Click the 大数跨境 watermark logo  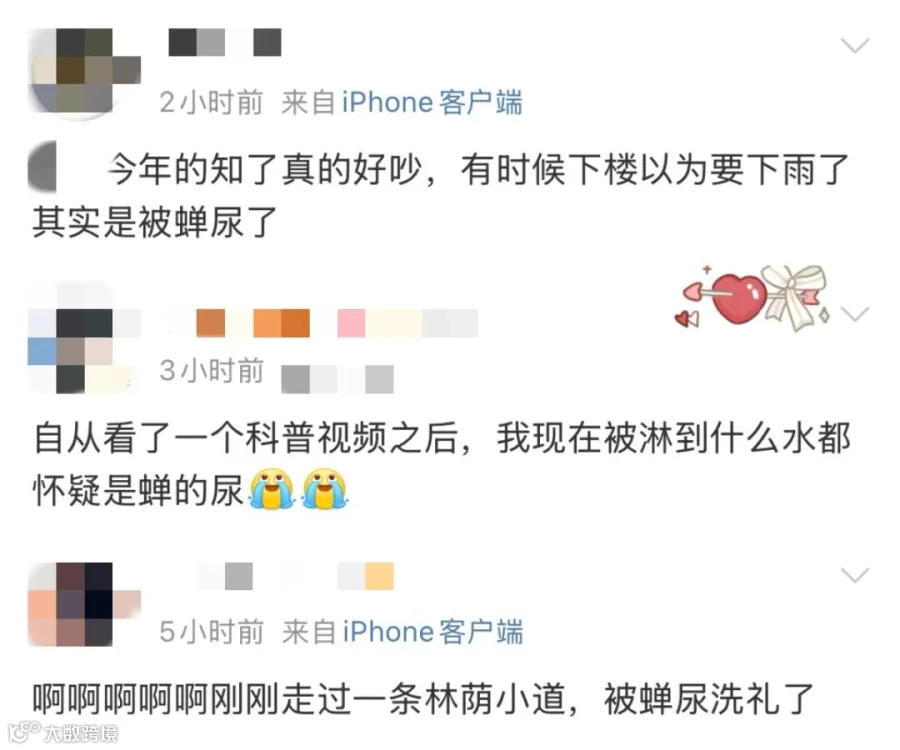[63, 733]
